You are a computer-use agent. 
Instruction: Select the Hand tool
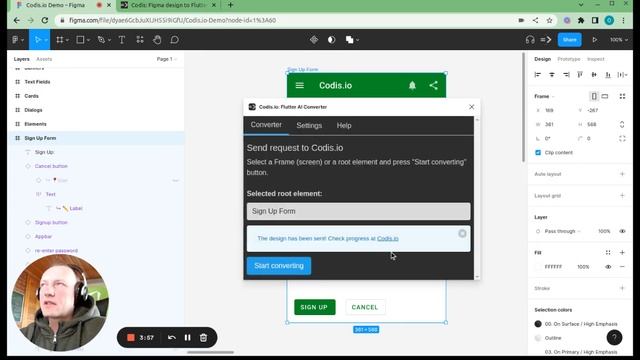point(157,40)
